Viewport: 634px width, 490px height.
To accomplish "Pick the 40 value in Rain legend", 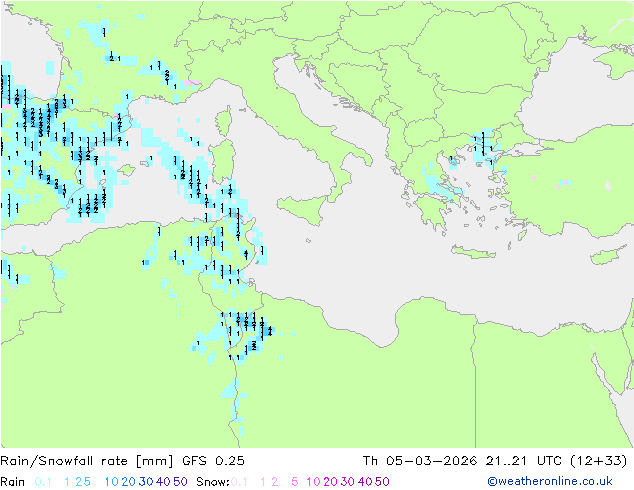I will 163,482.
